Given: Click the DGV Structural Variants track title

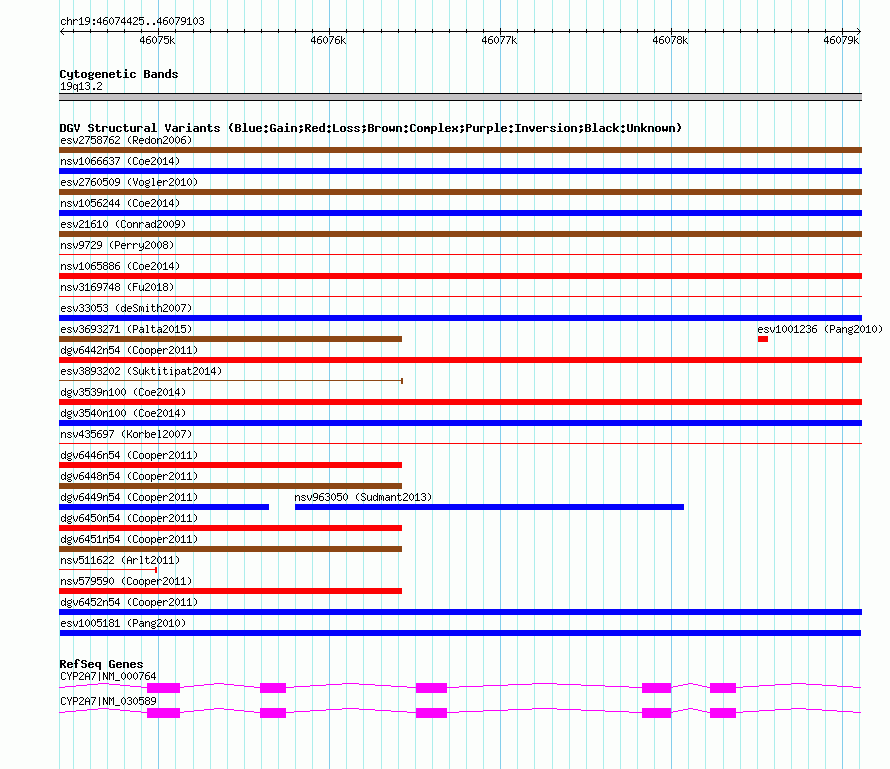Looking at the screenshot, I should tap(371, 128).
